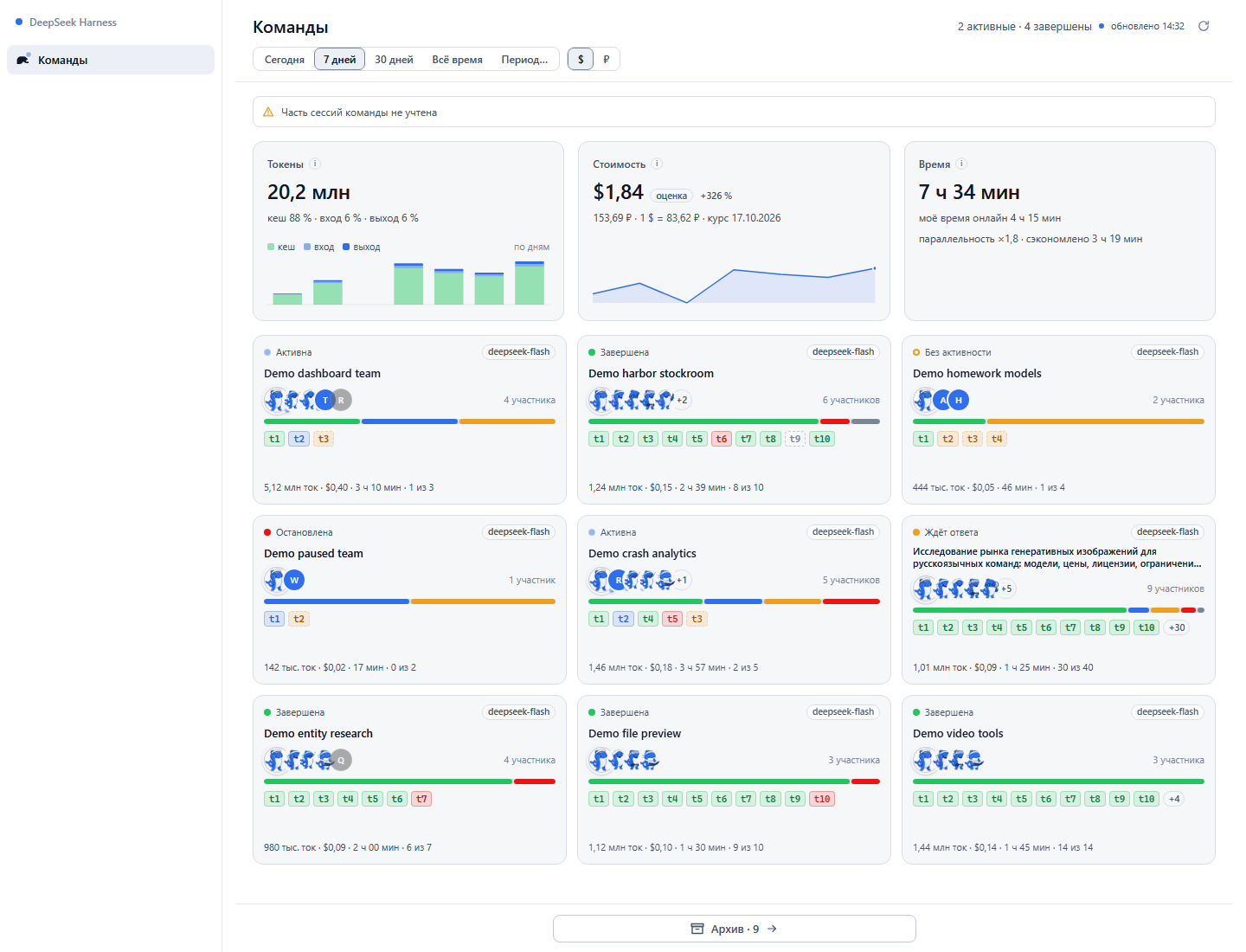Open Команды in the sidebar
This screenshot has width=1246, height=952.
[x=111, y=60]
